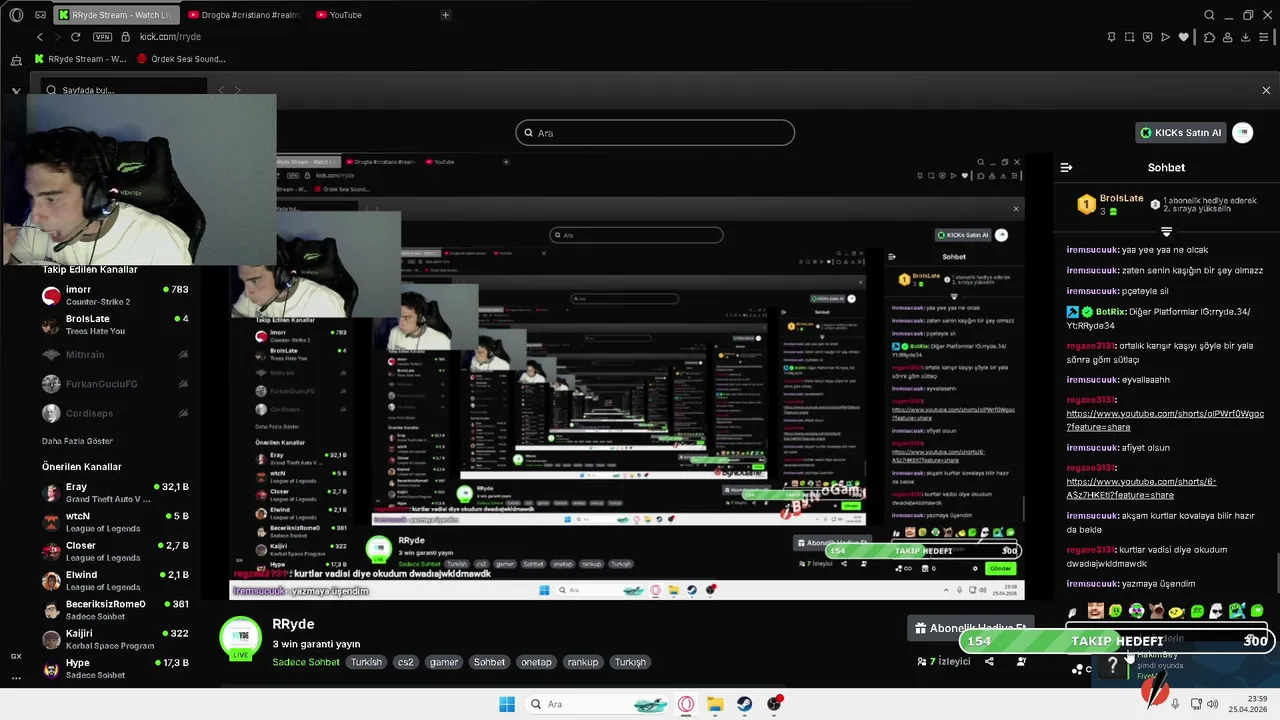Screen dimensions: 1280x720
Task: Add page to bookmarks heart
Action: pos(1184,37)
